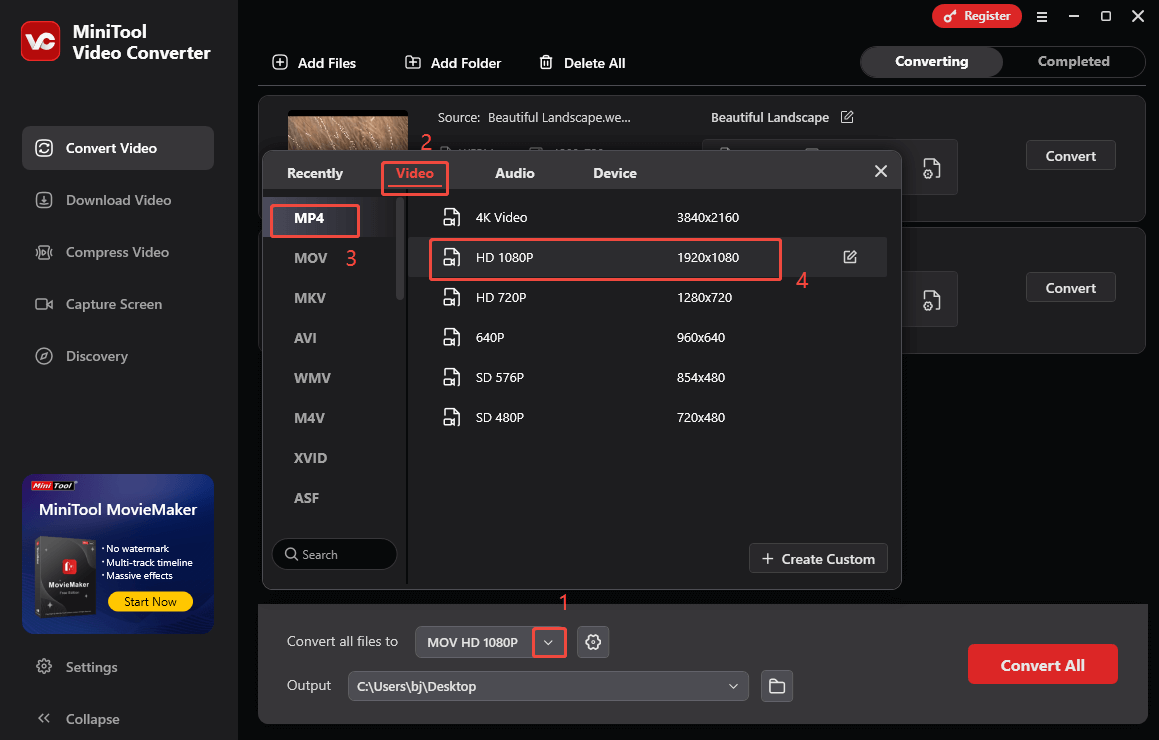Open Download Video in sidebar
1159x740 pixels.
118,200
